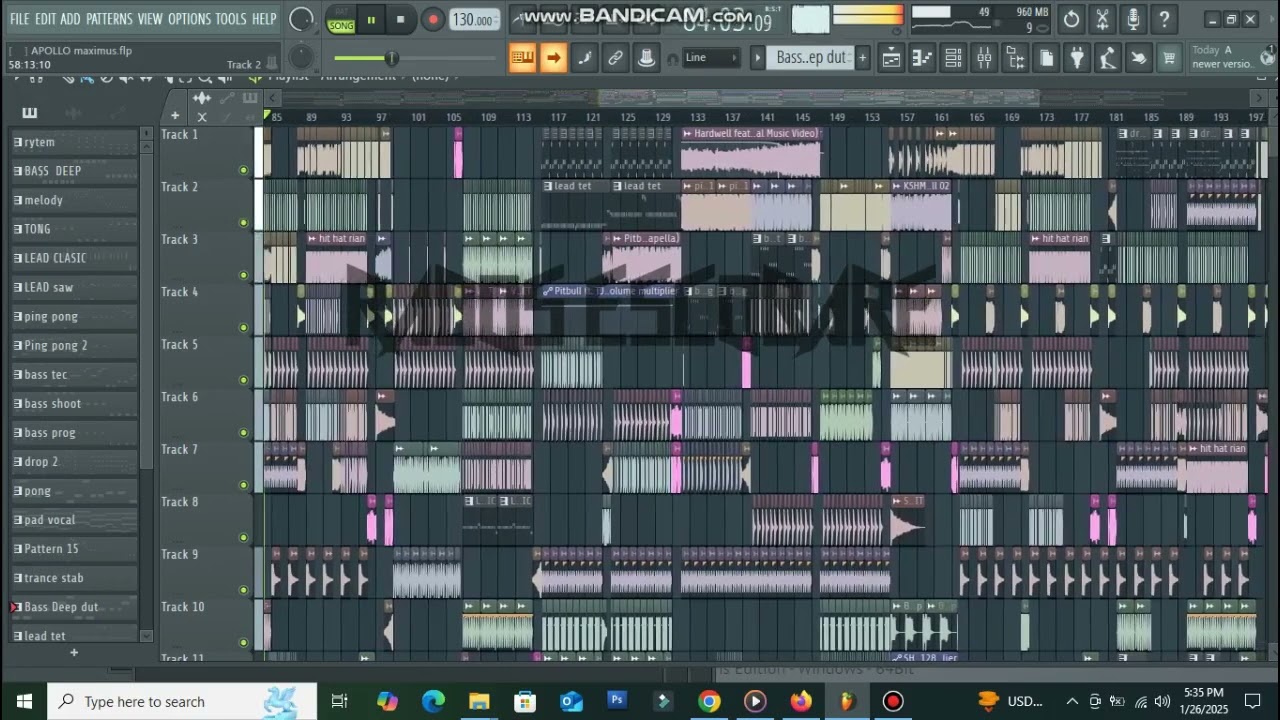Click the scissors audio editor icon

click(1102, 19)
